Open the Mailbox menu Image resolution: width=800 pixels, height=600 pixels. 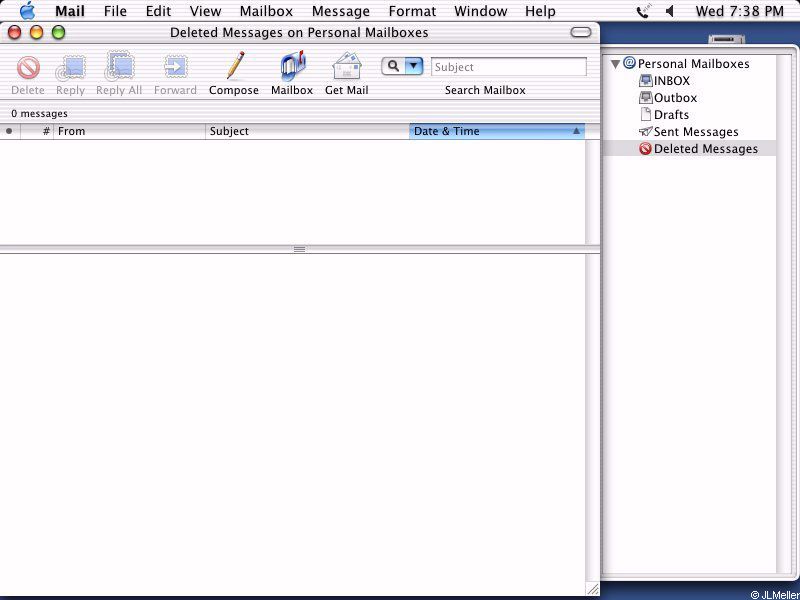click(266, 11)
